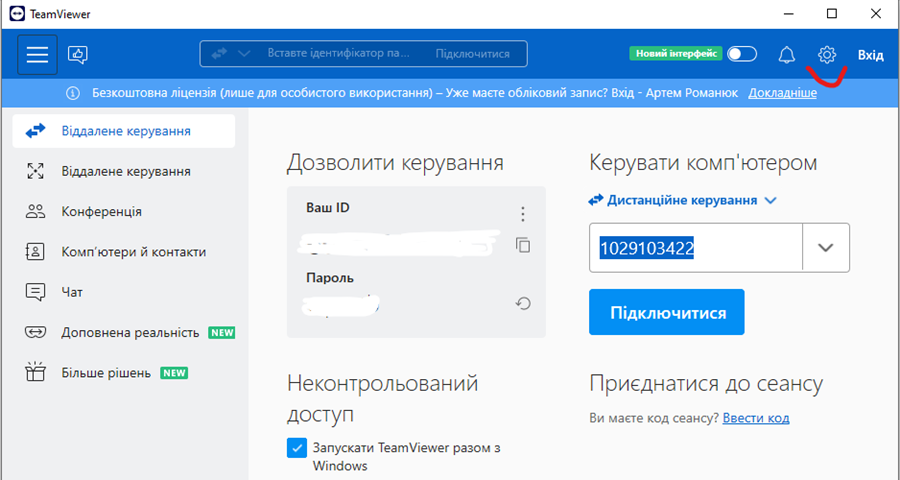Image resolution: width=900 pixels, height=480 pixels.
Task: Click the Докладніше link in the banner
Action: pos(781,93)
